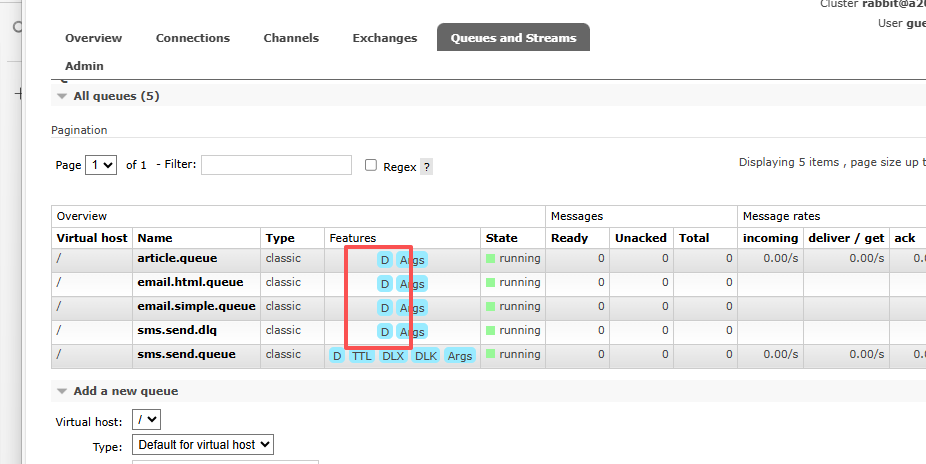
Task: Click the TTL badge on sms.send.queue
Action: [x=361, y=356]
